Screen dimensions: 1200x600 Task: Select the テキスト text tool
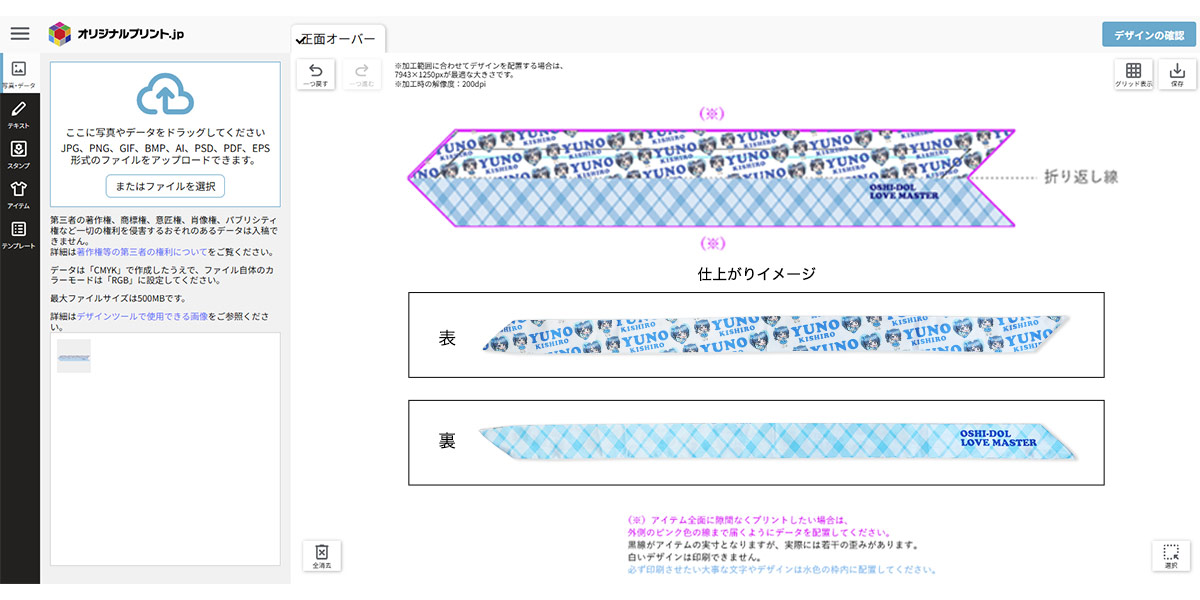(19, 114)
